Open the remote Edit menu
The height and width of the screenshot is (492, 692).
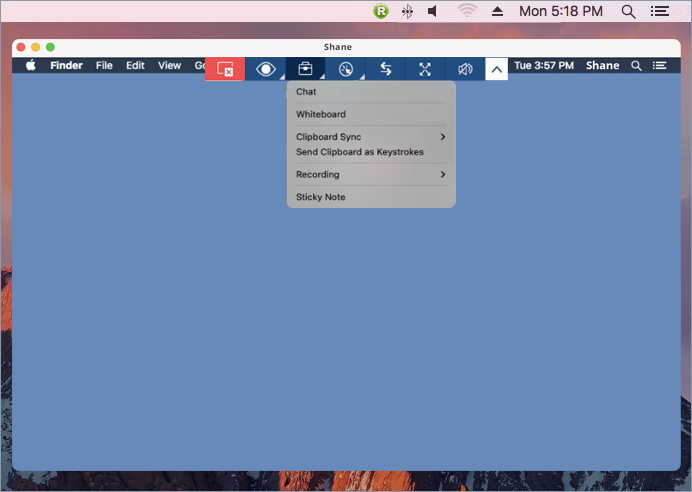click(x=135, y=66)
